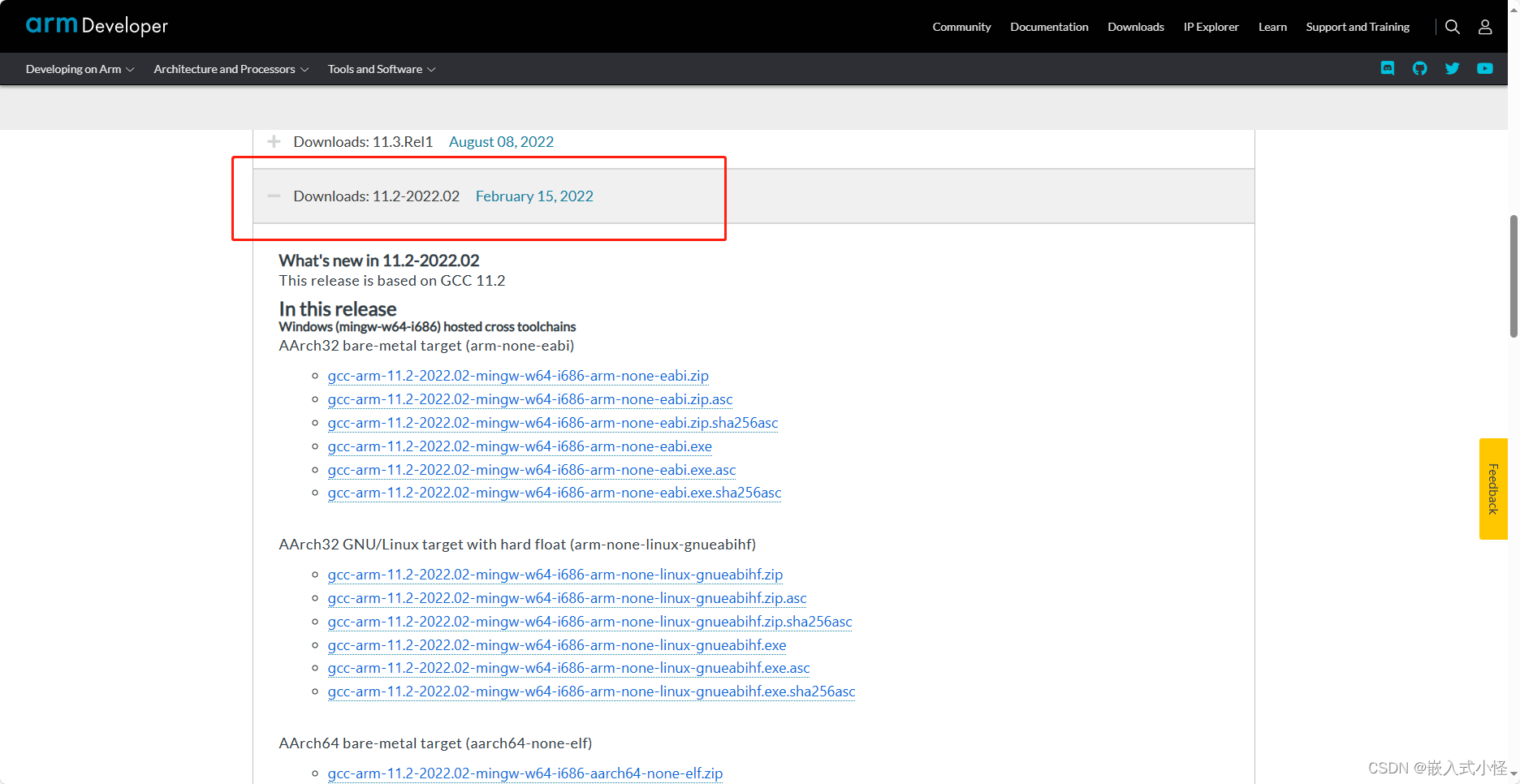Open the search magnifier icon
Screen dimensions: 1520x784
(x=1453, y=27)
